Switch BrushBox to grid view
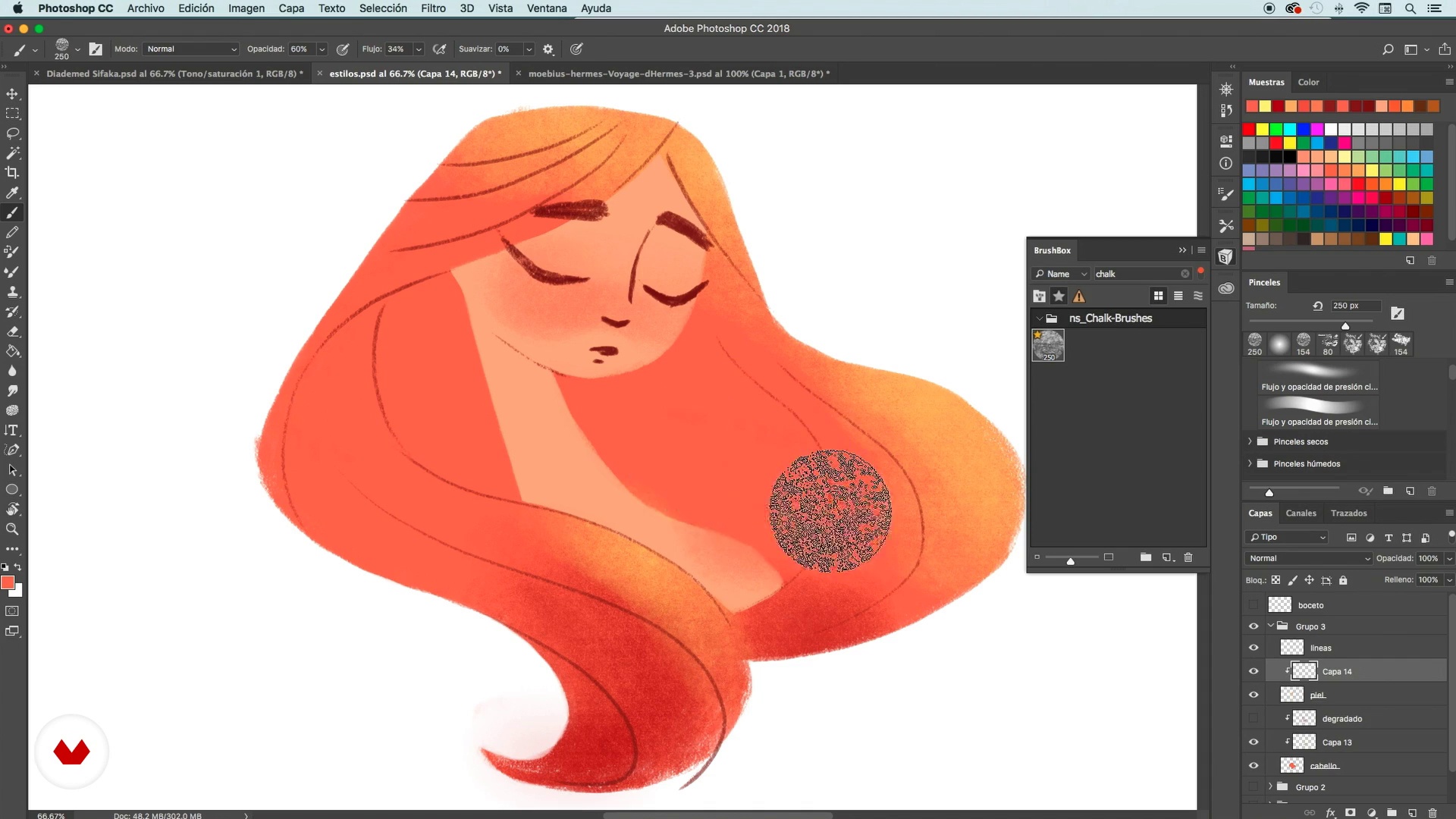The height and width of the screenshot is (819, 1456). [x=1158, y=296]
